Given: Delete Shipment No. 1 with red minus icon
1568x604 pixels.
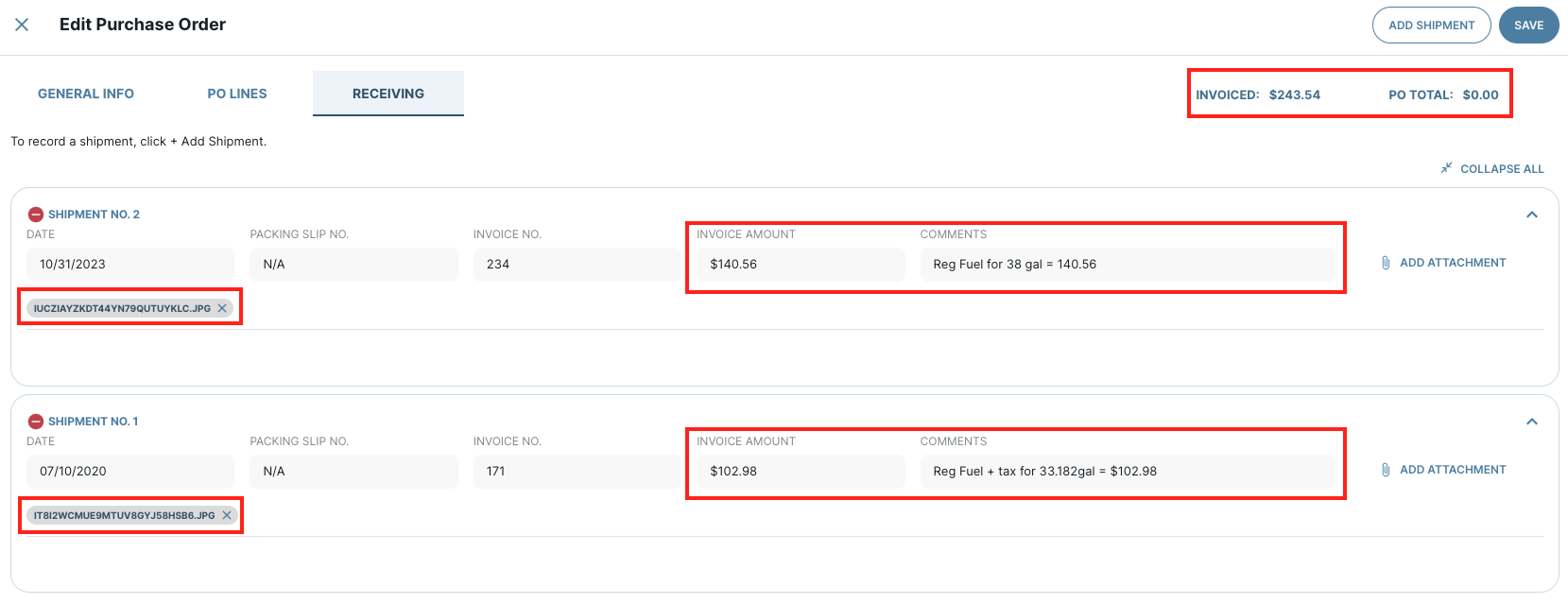Looking at the screenshot, I should [x=36, y=422].
